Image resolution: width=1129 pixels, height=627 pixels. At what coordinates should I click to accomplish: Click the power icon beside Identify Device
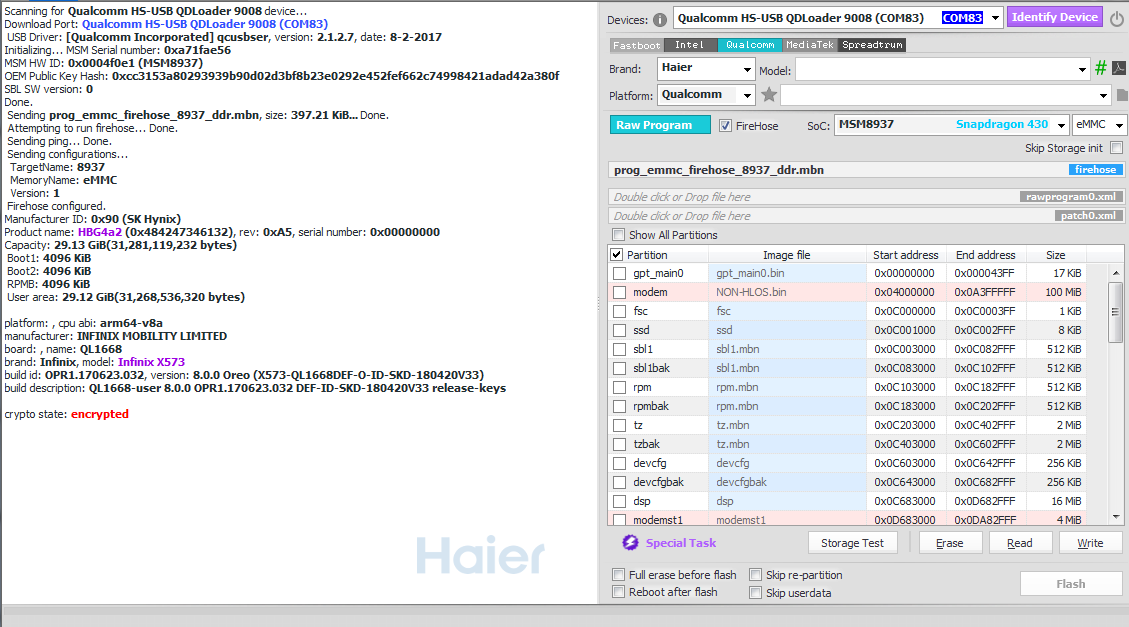(1116, 19)
